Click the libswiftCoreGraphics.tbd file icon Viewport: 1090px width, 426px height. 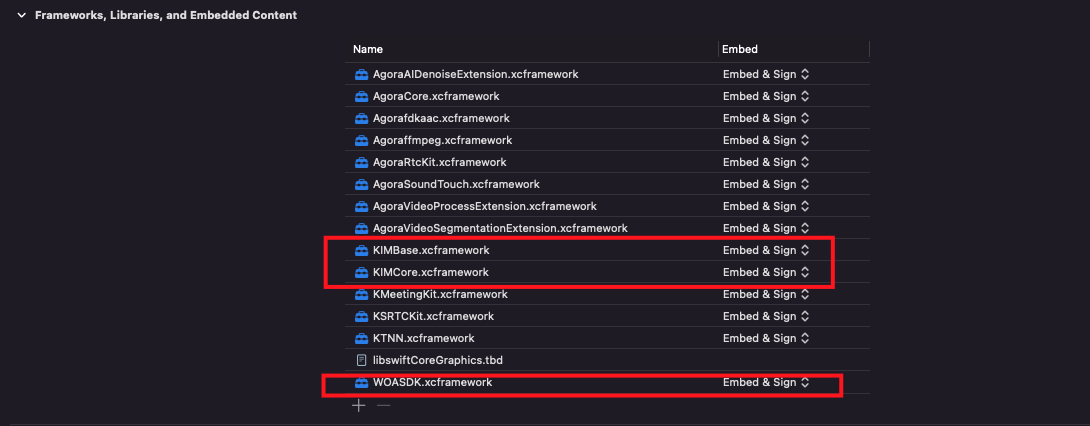pos(362,360)
